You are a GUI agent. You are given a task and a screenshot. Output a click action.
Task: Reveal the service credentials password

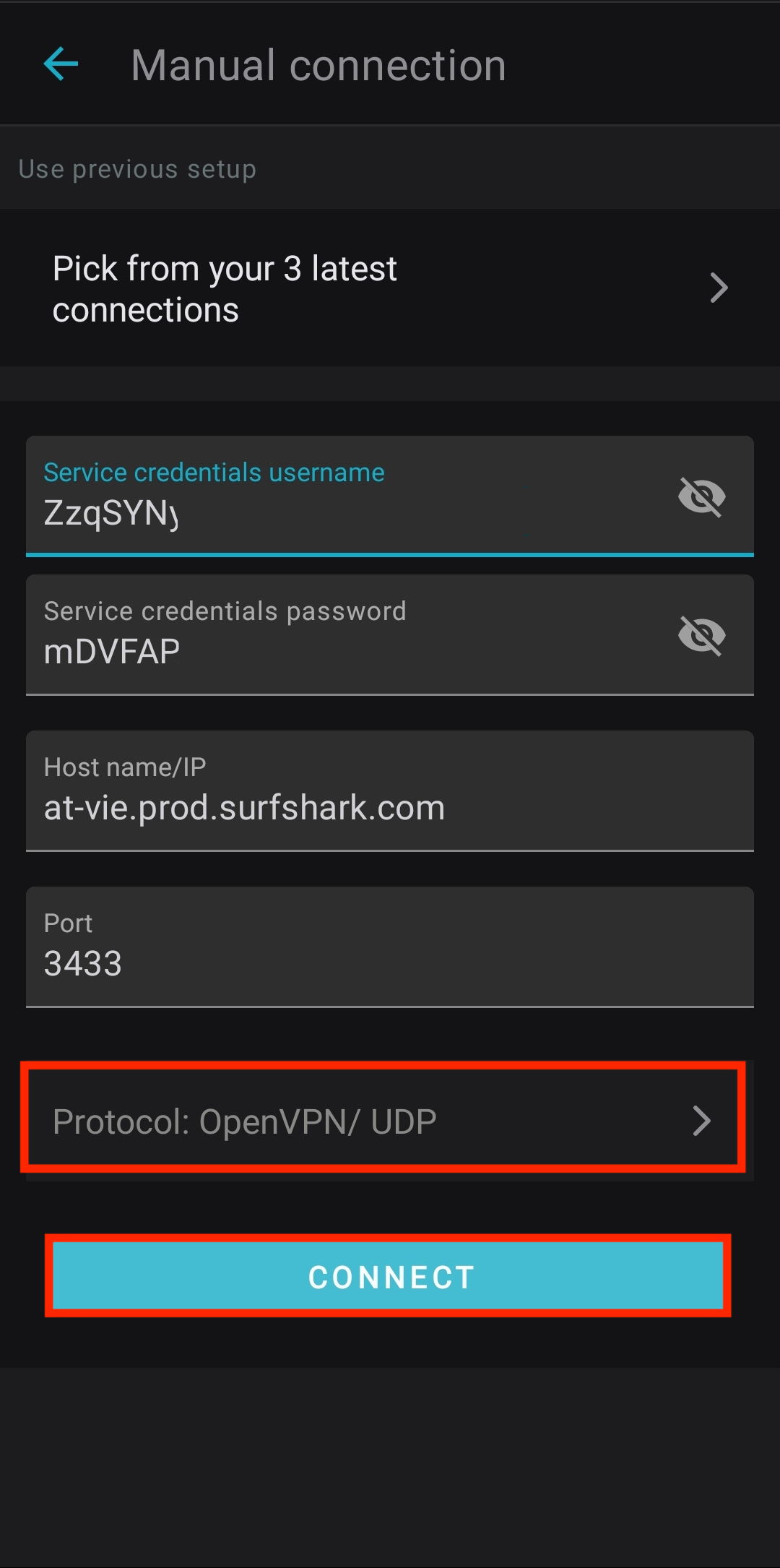[701, 635]
